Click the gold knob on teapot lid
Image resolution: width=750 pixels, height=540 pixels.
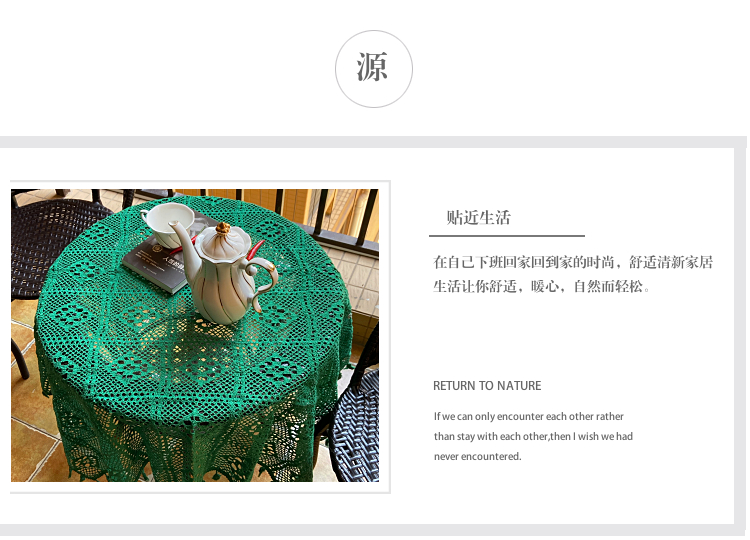pyautogui.click(x=222, y=228)
